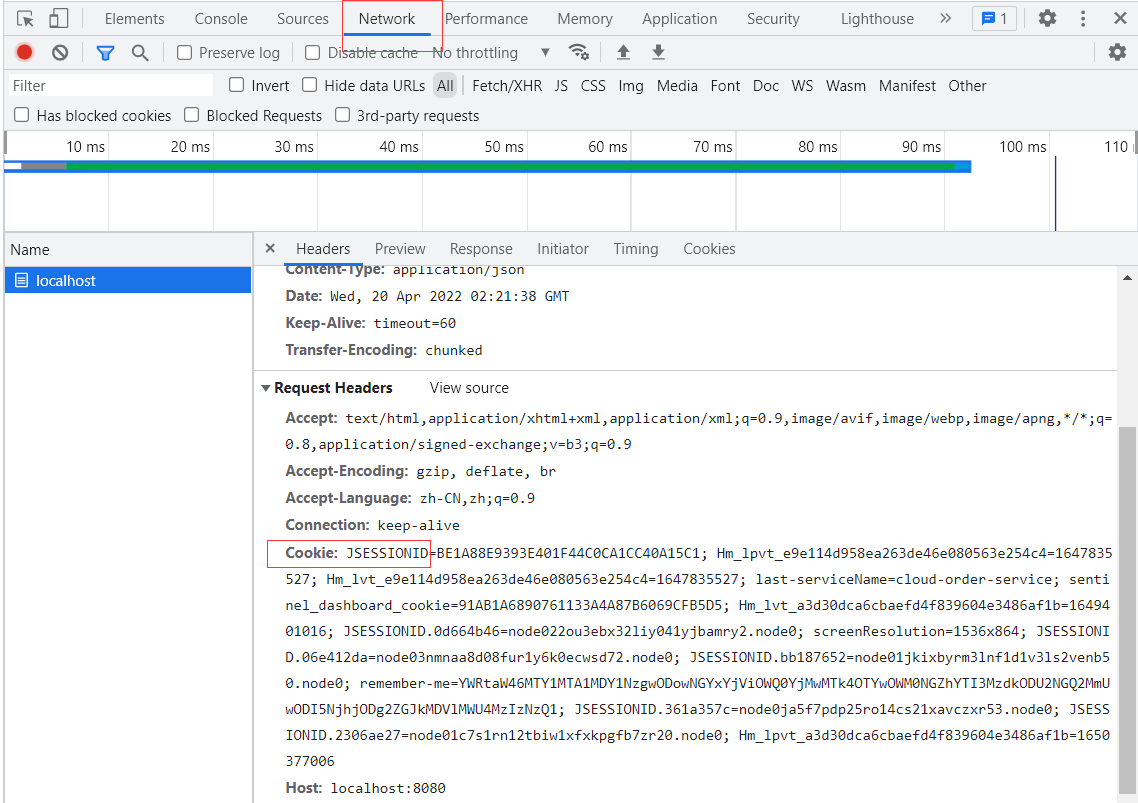The height and width of the screenshot is (803, 1138).
Task: Click View source link for request headers
Action: [469, 388]
